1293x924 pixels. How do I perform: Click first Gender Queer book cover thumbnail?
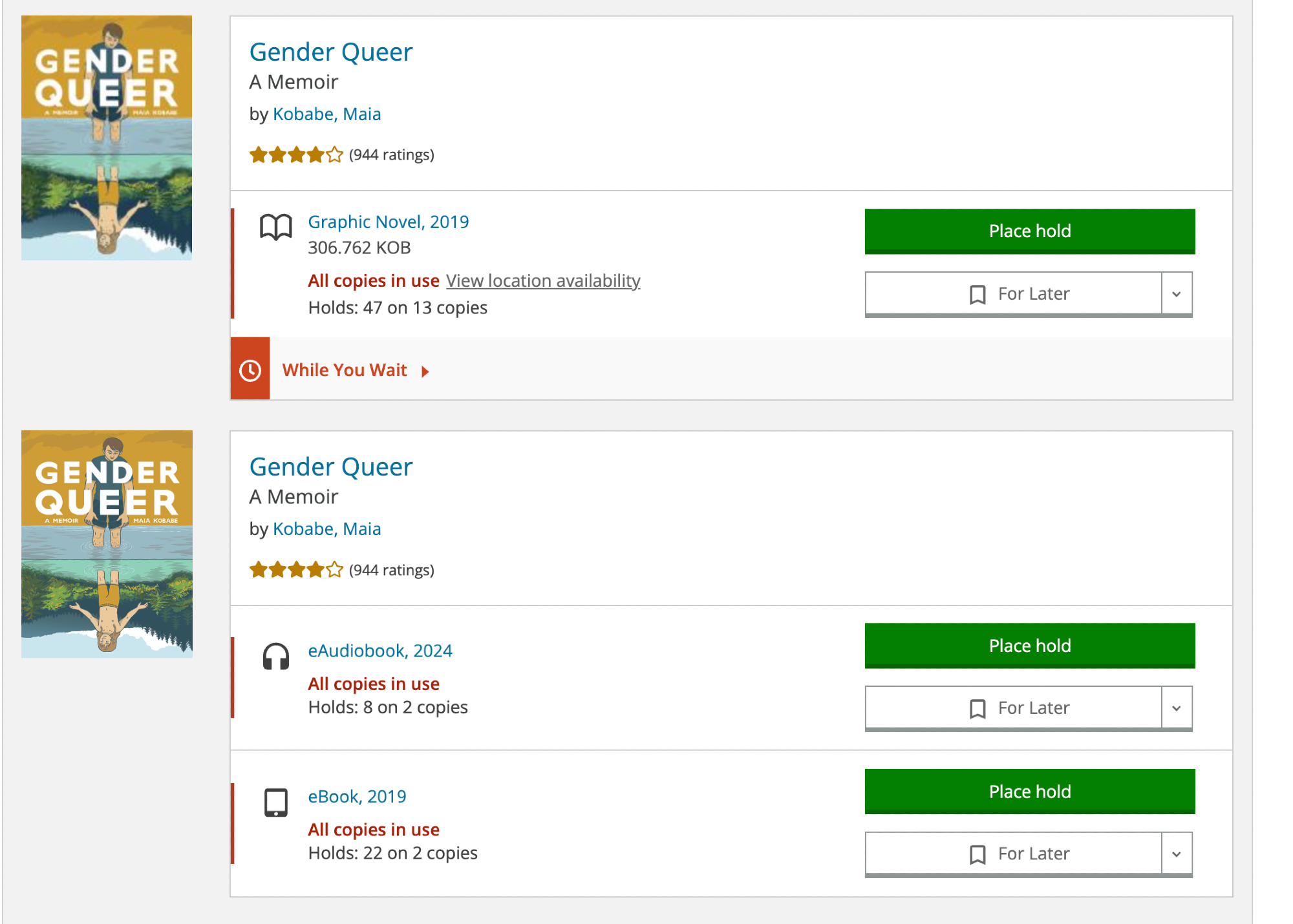click(x=107, y=138)
